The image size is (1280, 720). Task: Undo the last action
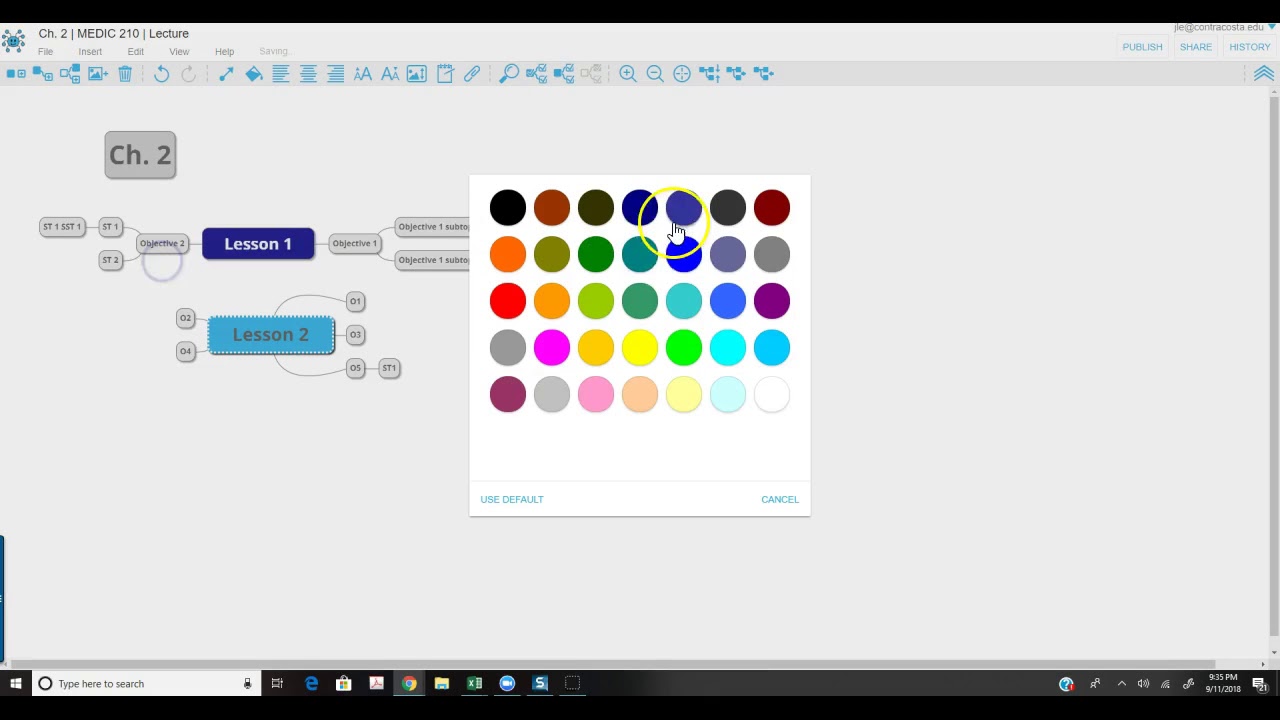161,74
